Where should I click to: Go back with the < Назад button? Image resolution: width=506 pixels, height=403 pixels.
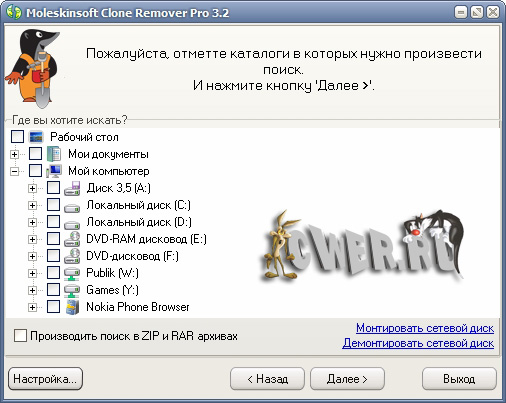(x=267, y=379)
